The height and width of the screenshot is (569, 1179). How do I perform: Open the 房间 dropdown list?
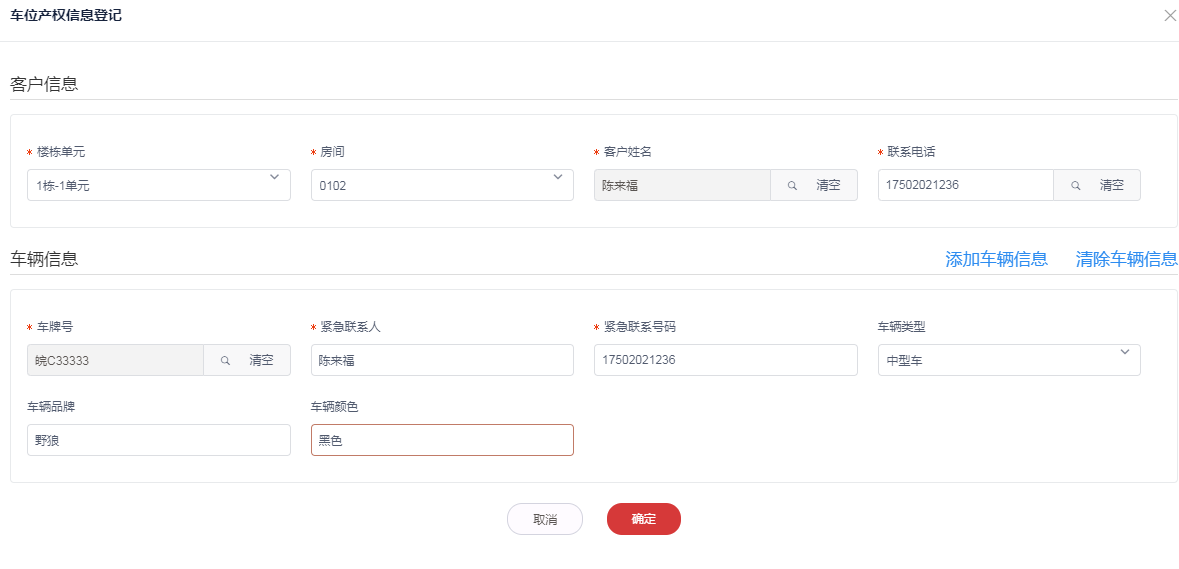pos(557,179)
